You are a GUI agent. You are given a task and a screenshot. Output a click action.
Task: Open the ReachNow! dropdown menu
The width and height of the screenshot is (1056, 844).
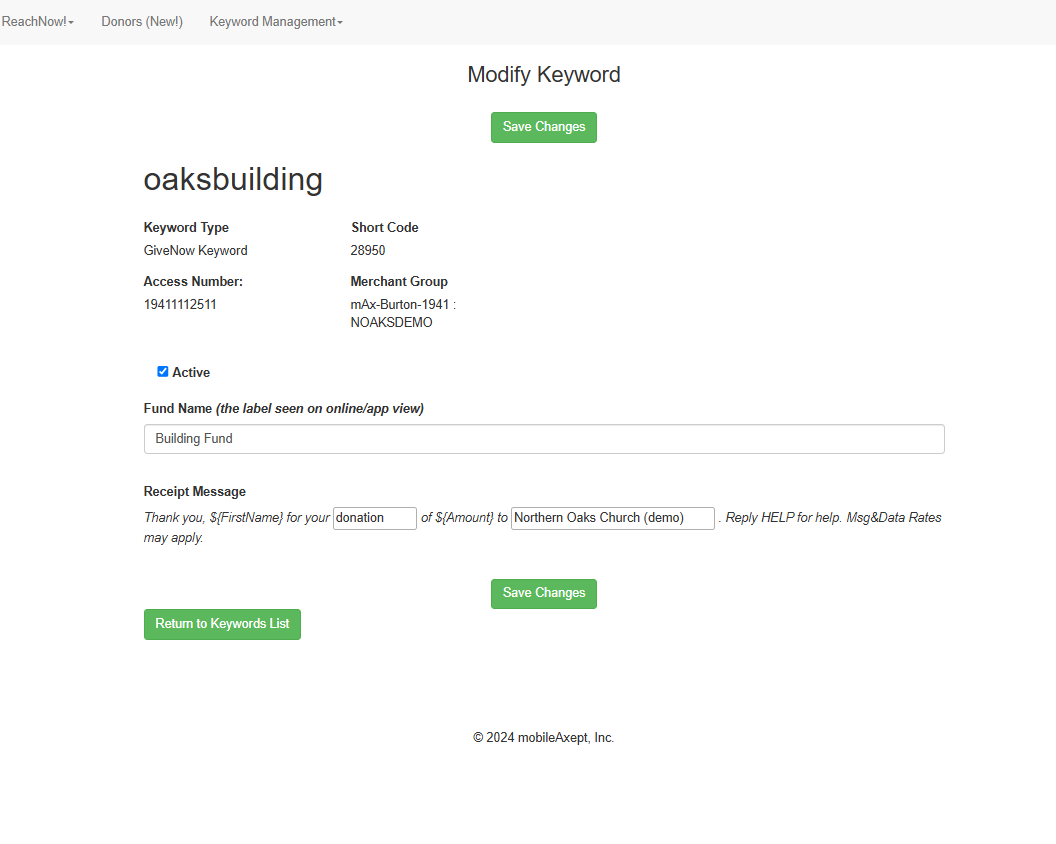(x=37, y=22)
